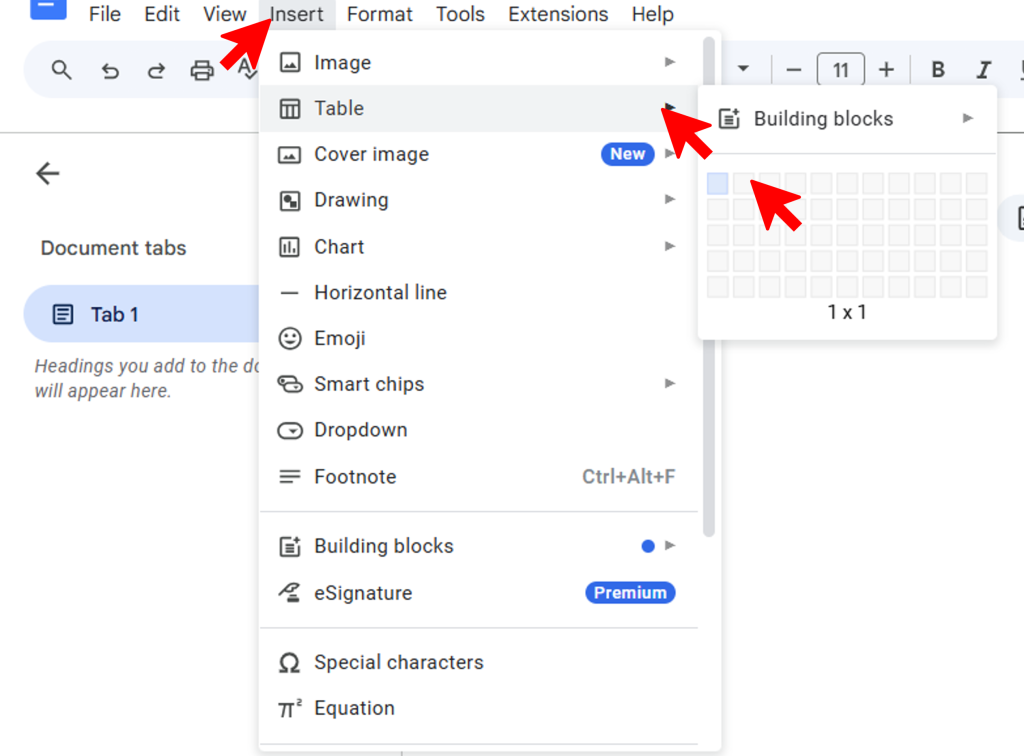Click the undo arrow icon
Image resolution: width=1024 pixels, height=756 pixels.
coord(110,70)
